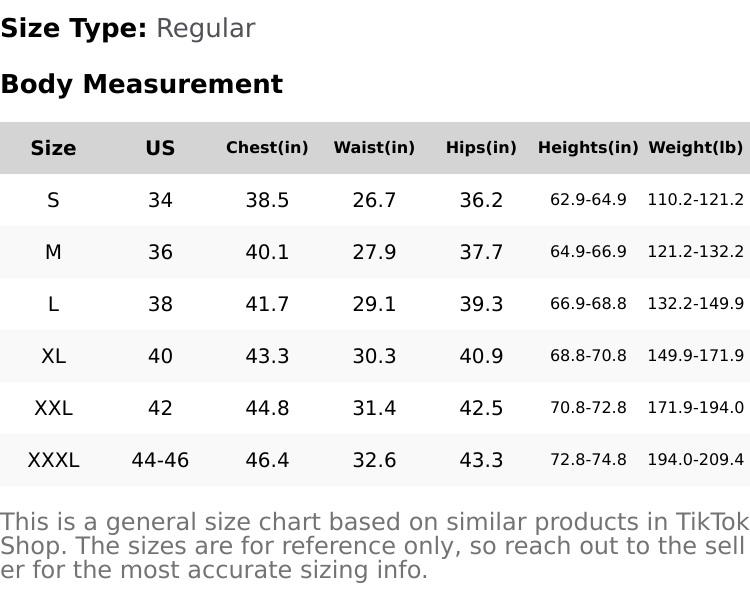Click the 44-46 US size cell
Image resolution: width=750 pixels, height=606 pixels.
coord(160,460)
